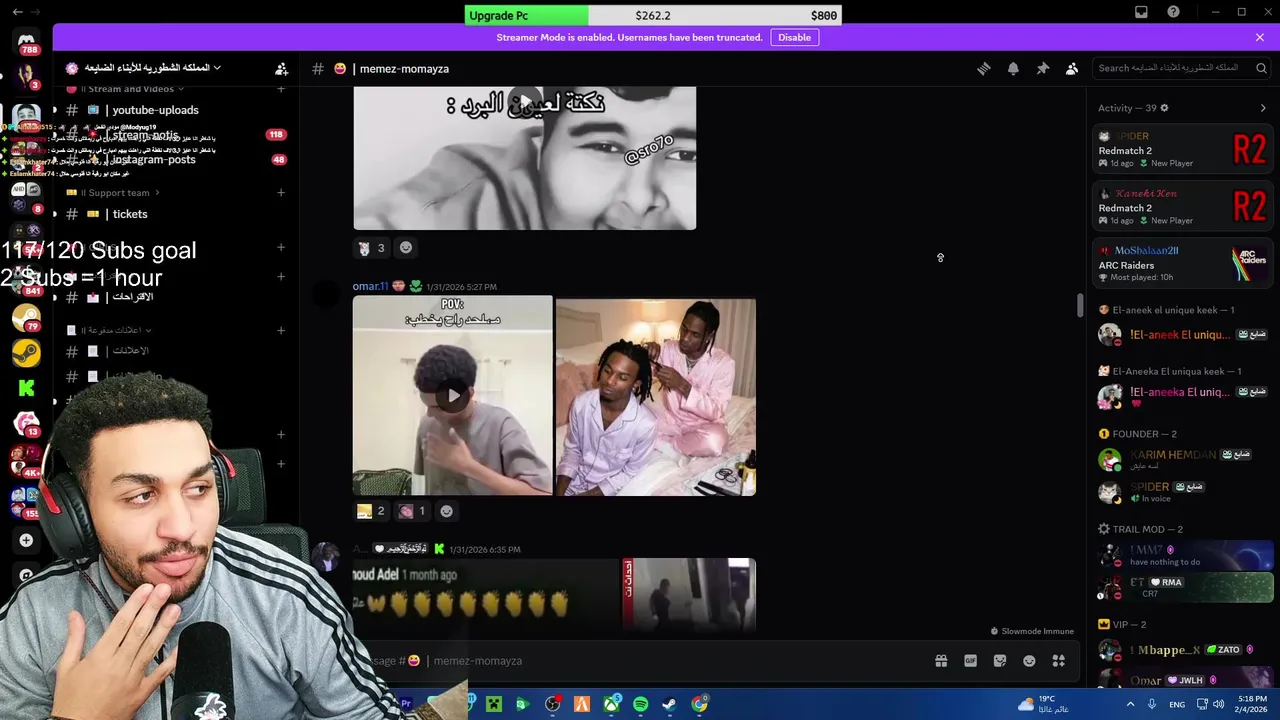Click the Upgrade Pc goal progress bar
This screenshot has height=720, width=1280.
653,15
